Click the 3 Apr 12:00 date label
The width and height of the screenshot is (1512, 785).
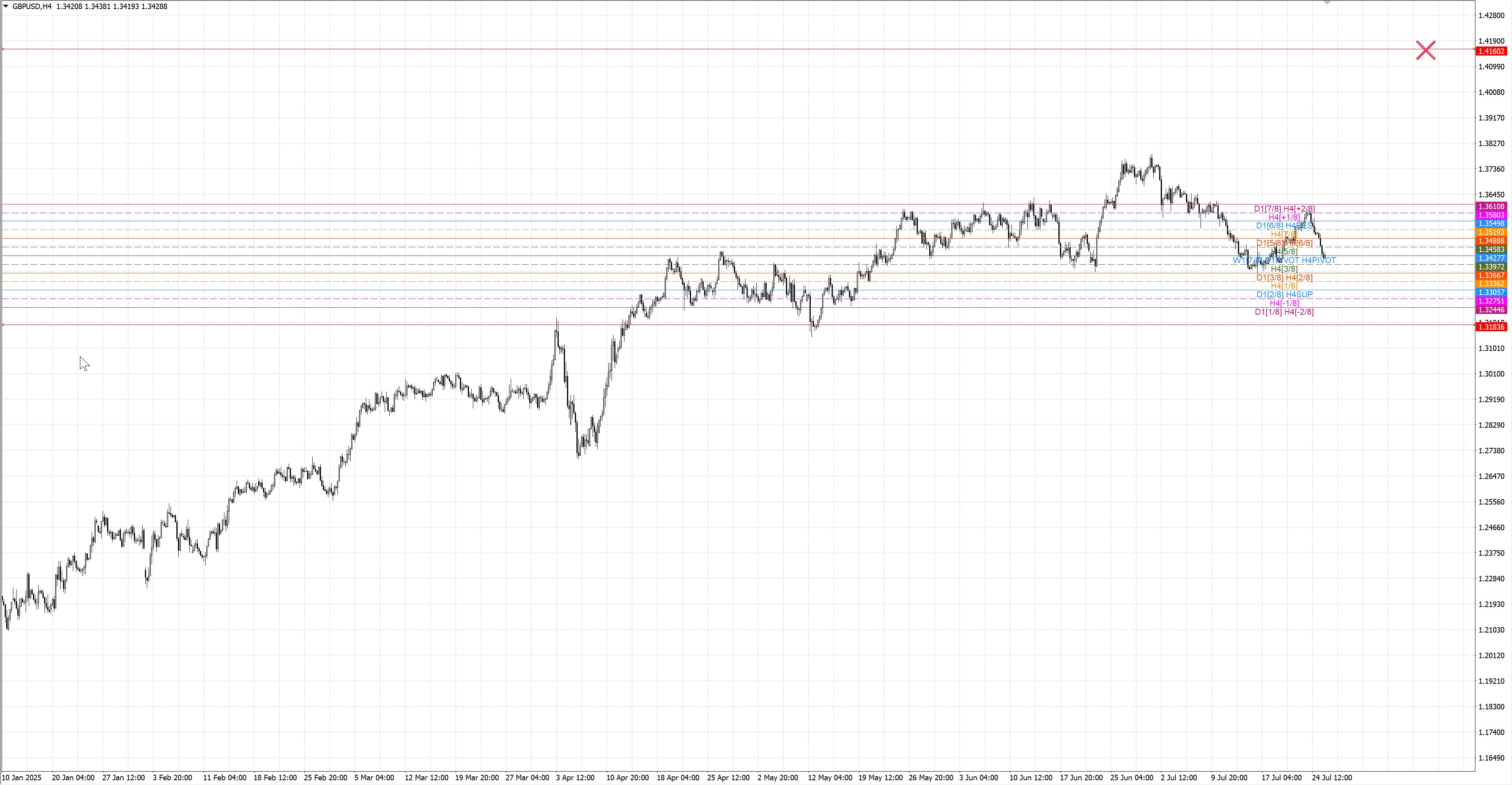click(x=575, y=778)
